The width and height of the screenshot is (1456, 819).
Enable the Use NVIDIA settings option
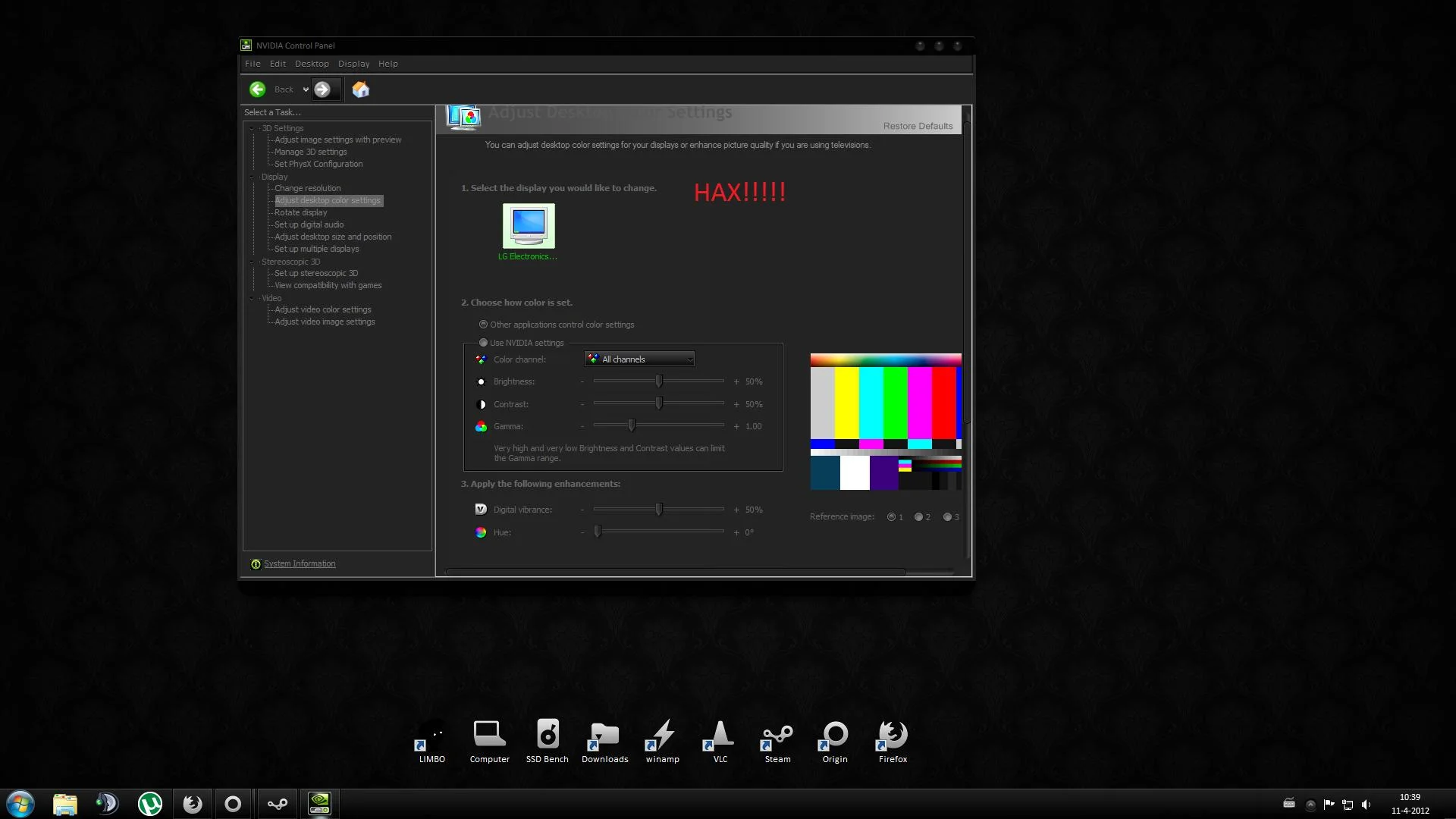(483, 343)
